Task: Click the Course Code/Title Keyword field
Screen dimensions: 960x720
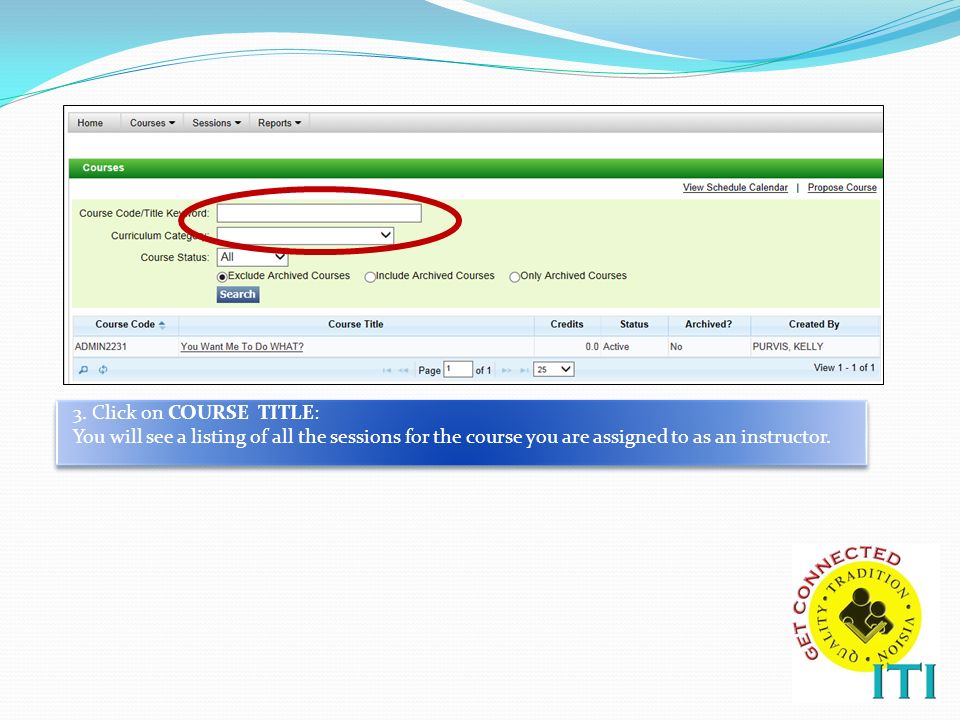Action: click(319, 213)
